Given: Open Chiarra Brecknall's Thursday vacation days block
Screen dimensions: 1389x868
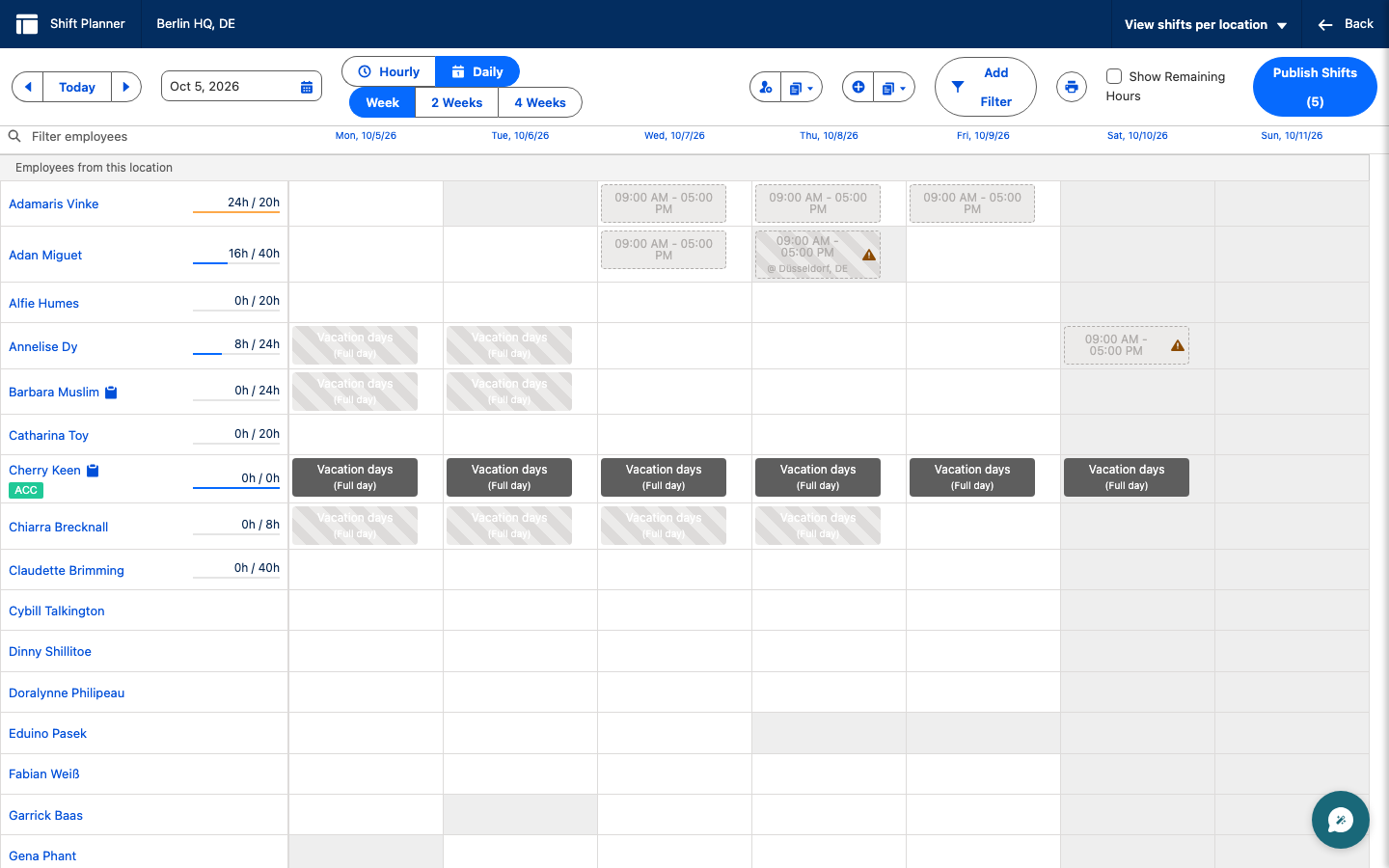Looking at the screenshot, I should coord(818,525).
